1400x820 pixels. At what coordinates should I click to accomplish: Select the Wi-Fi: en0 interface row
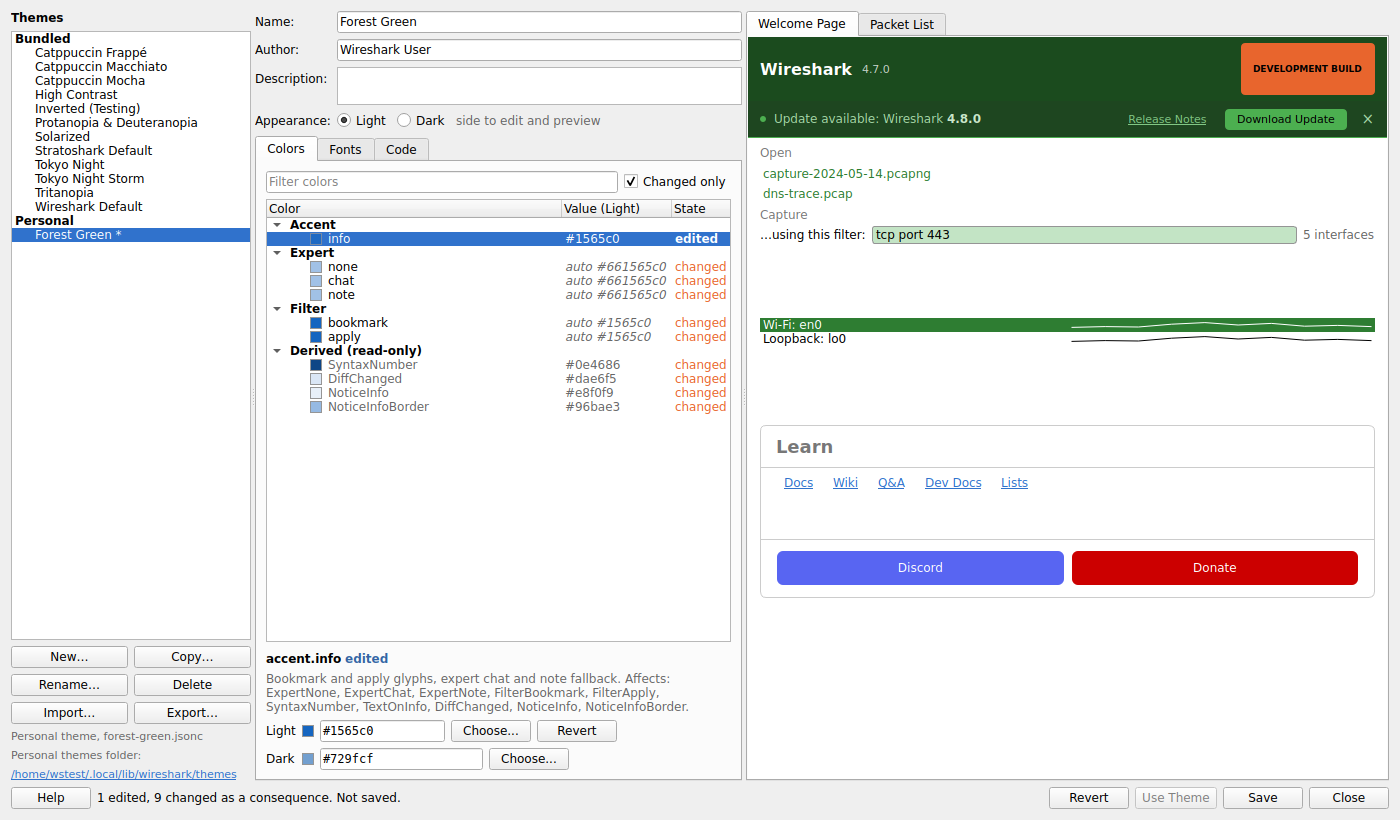(1067, 325)
